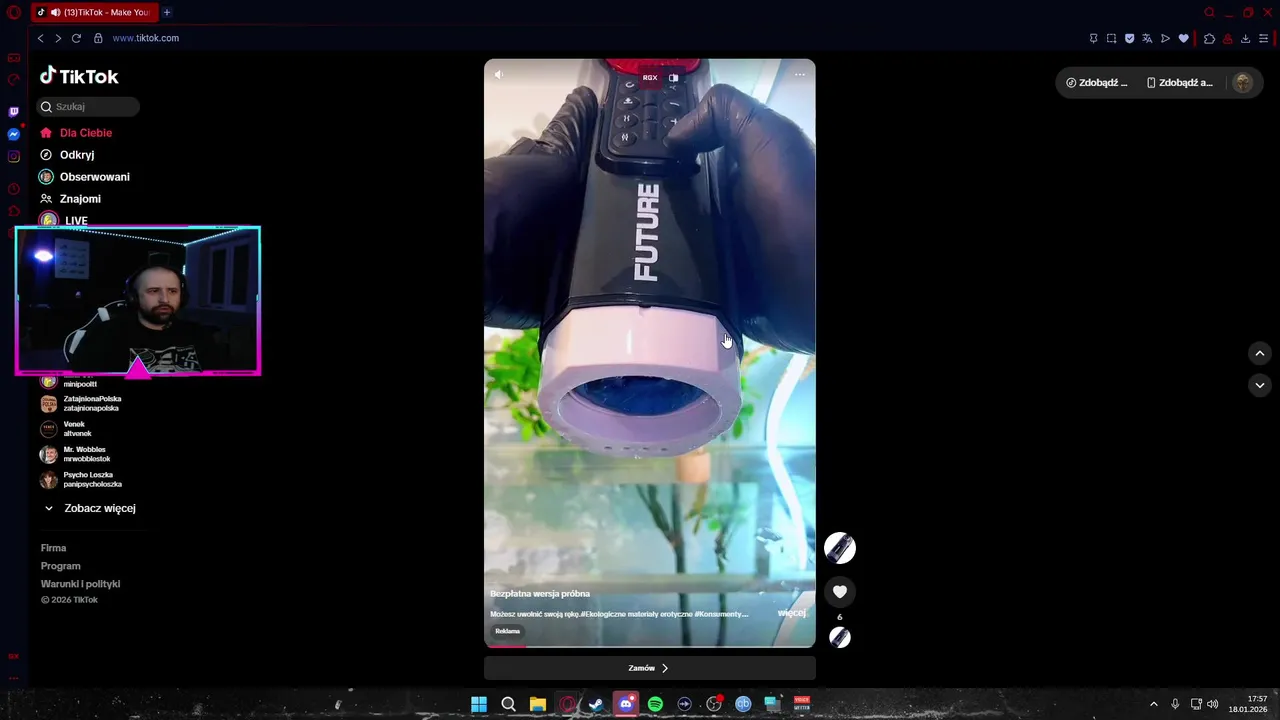Screen dimensions: 1280x720
Task: Go to next video with down arrow
Action: pyautogui.click(x=1260, y=385)
